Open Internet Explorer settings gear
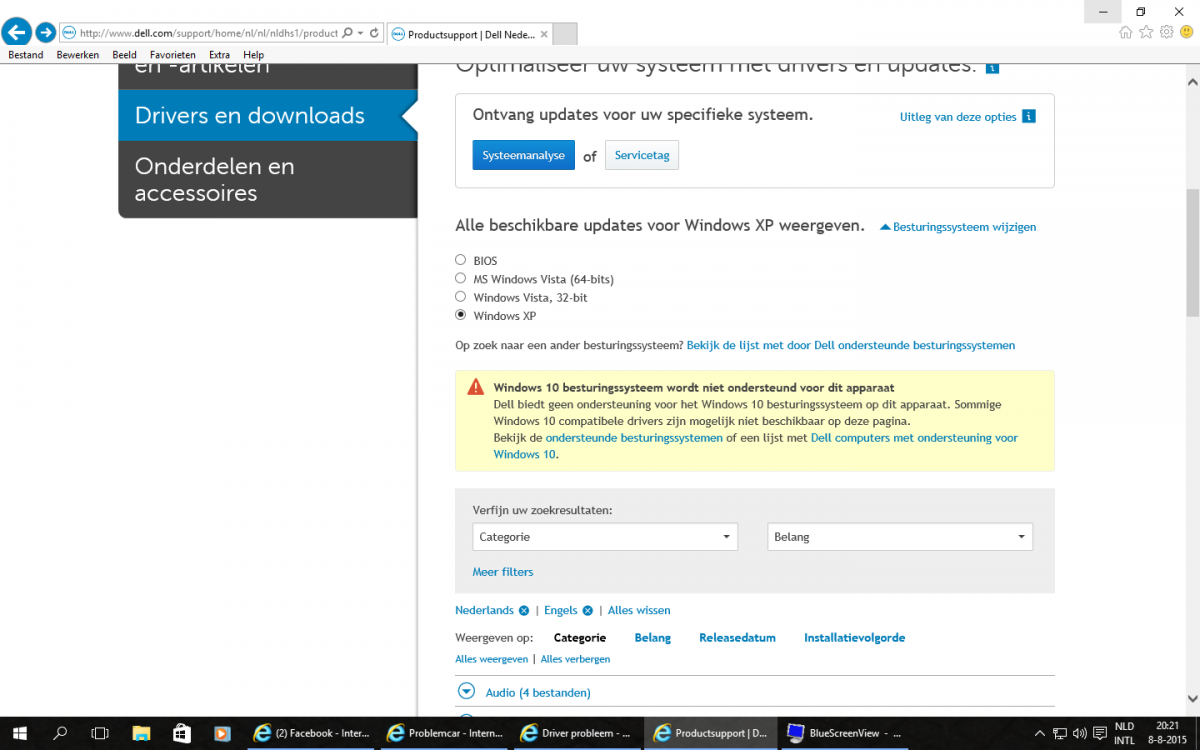The image size is (1200, 750). pos(1166,32)
